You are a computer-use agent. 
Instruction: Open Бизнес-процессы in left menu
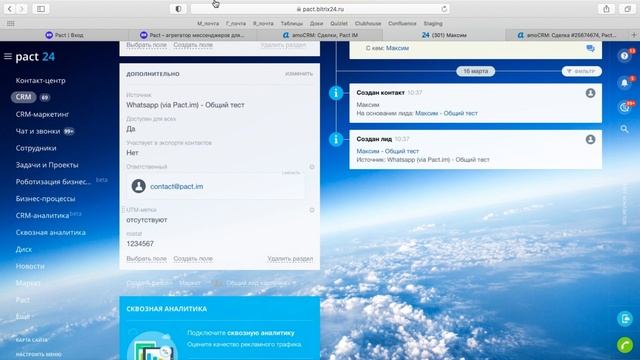point(45,199)
